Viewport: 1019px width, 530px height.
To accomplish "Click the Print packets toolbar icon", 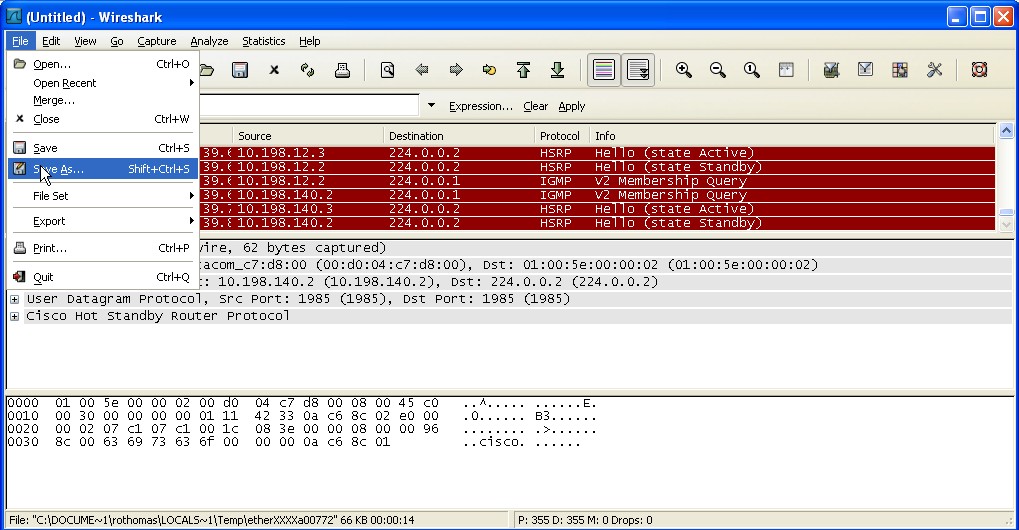I will (x=342, y=70).
